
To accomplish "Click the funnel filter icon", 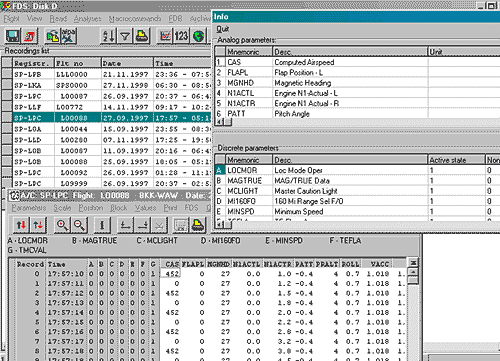I will point(125,36).
